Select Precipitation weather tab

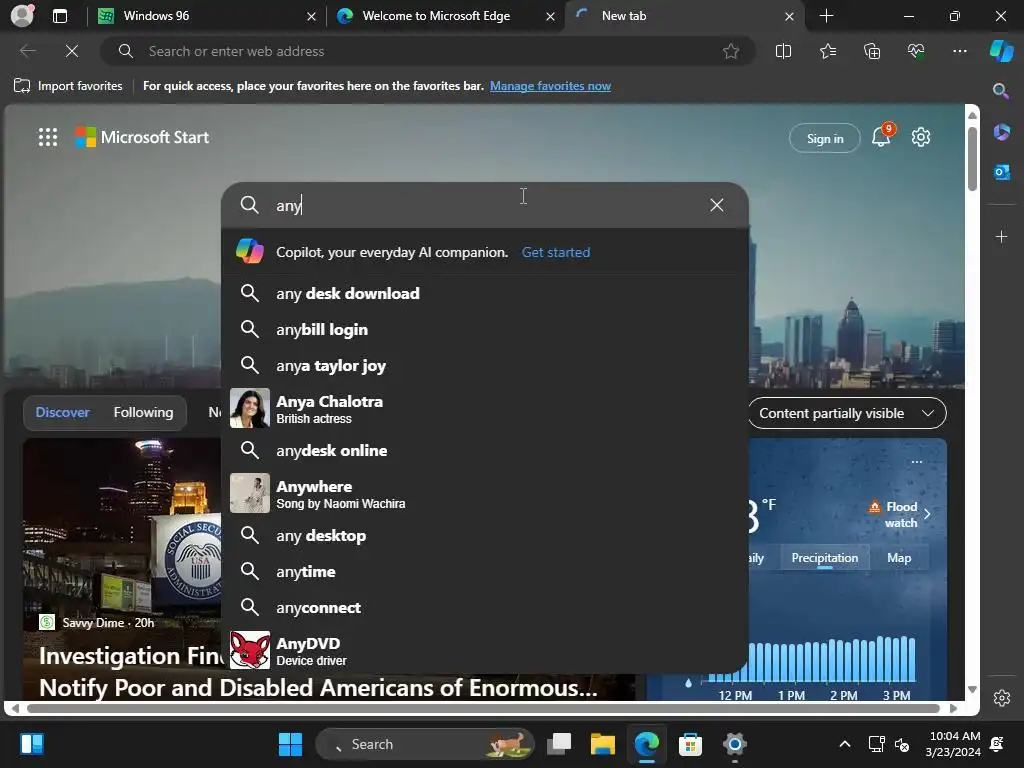825,558
